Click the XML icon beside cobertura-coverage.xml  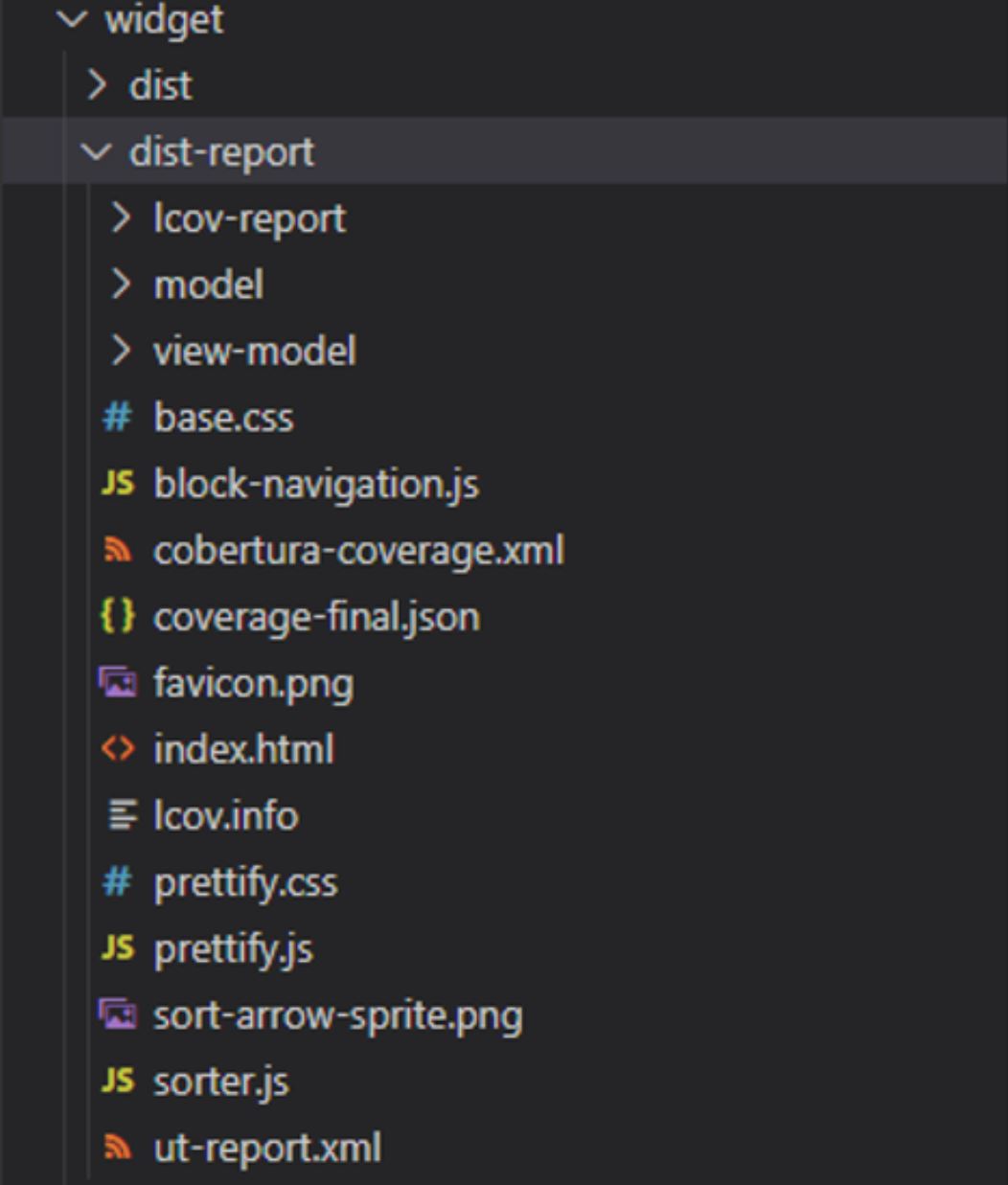pyautogui.click(x=117, y=550)
